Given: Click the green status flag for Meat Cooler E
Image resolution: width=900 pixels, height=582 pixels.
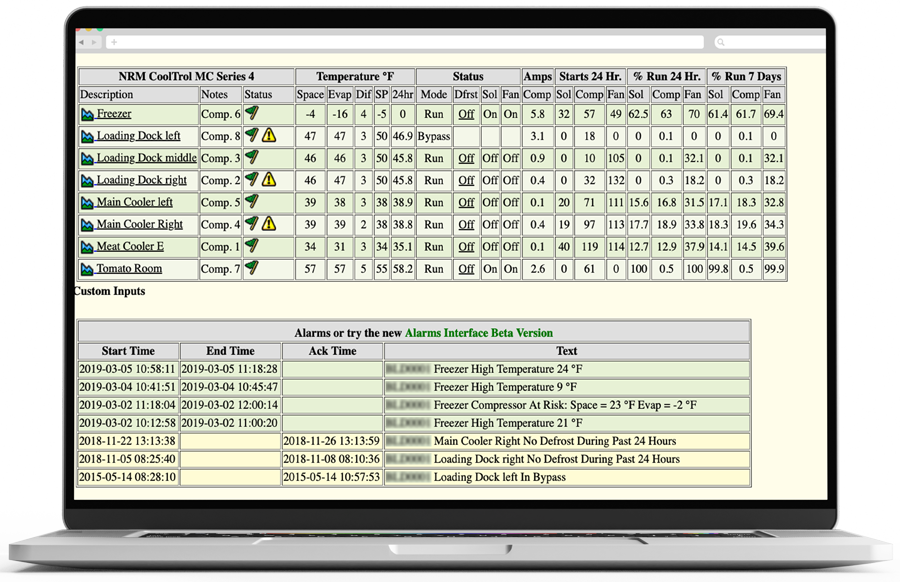Looking at the screenshot, I should (x=252, y=246).
